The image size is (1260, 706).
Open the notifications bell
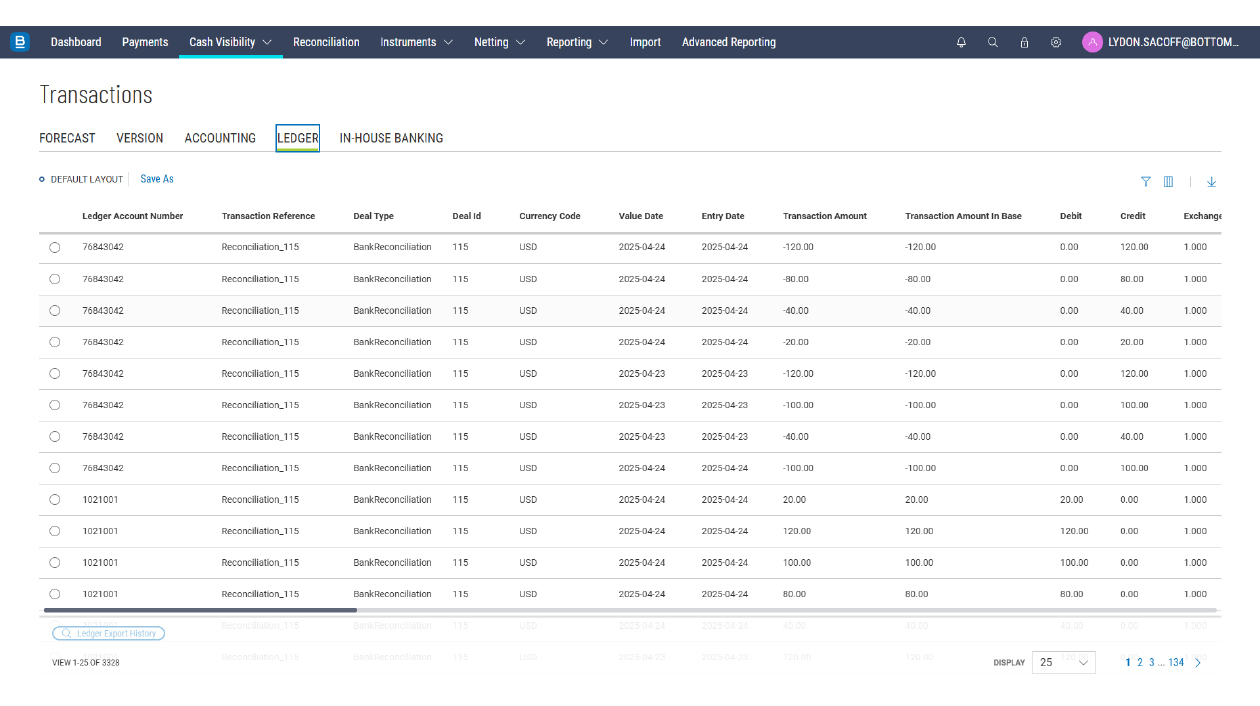(961, 43)
